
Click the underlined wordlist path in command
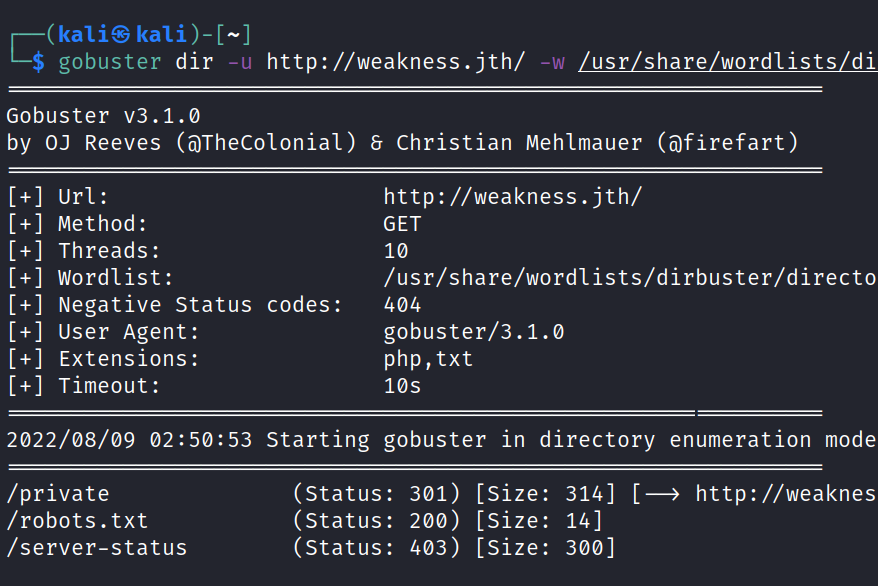727,61
